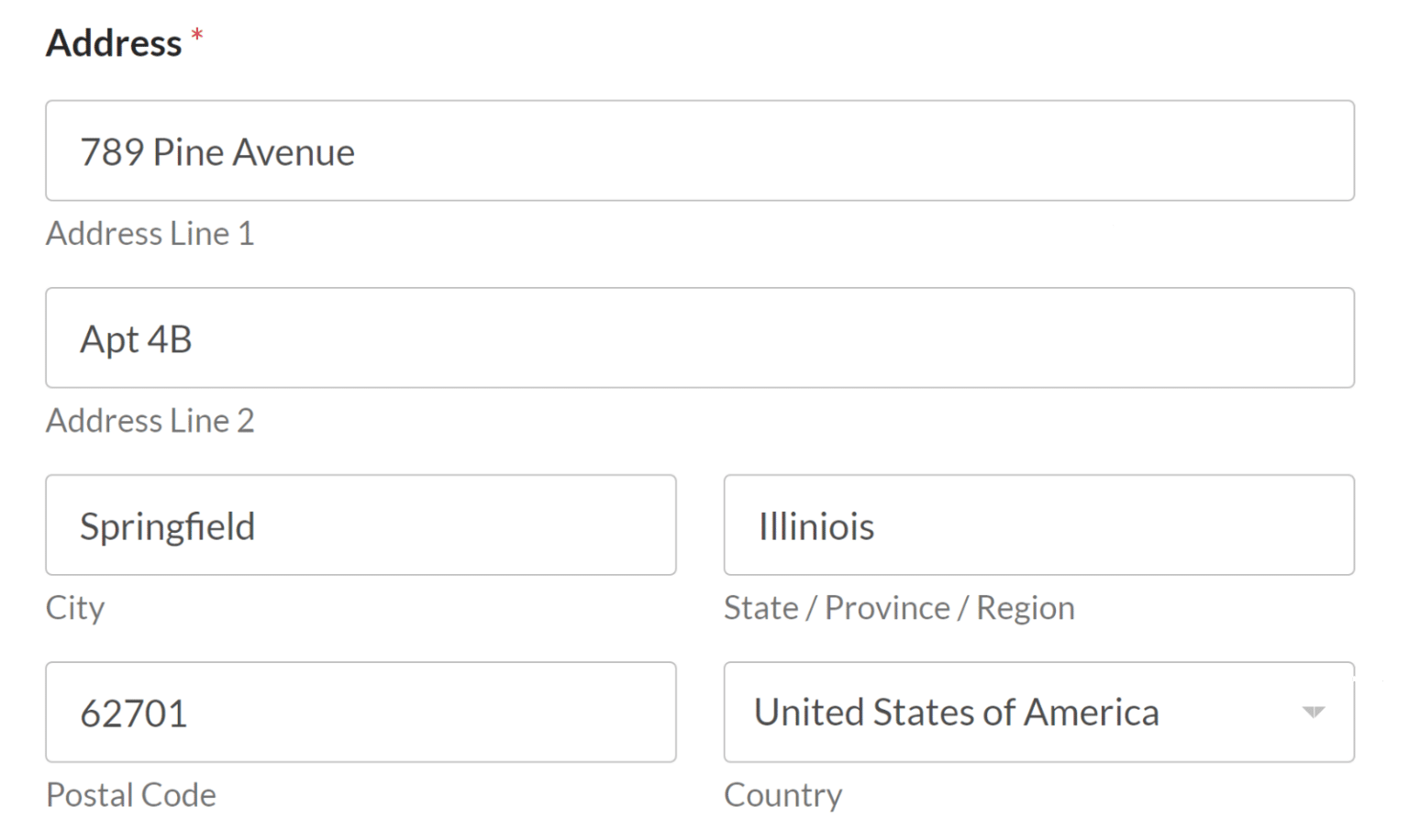Click the 'State / Province / Region' caption

point(898,608)
